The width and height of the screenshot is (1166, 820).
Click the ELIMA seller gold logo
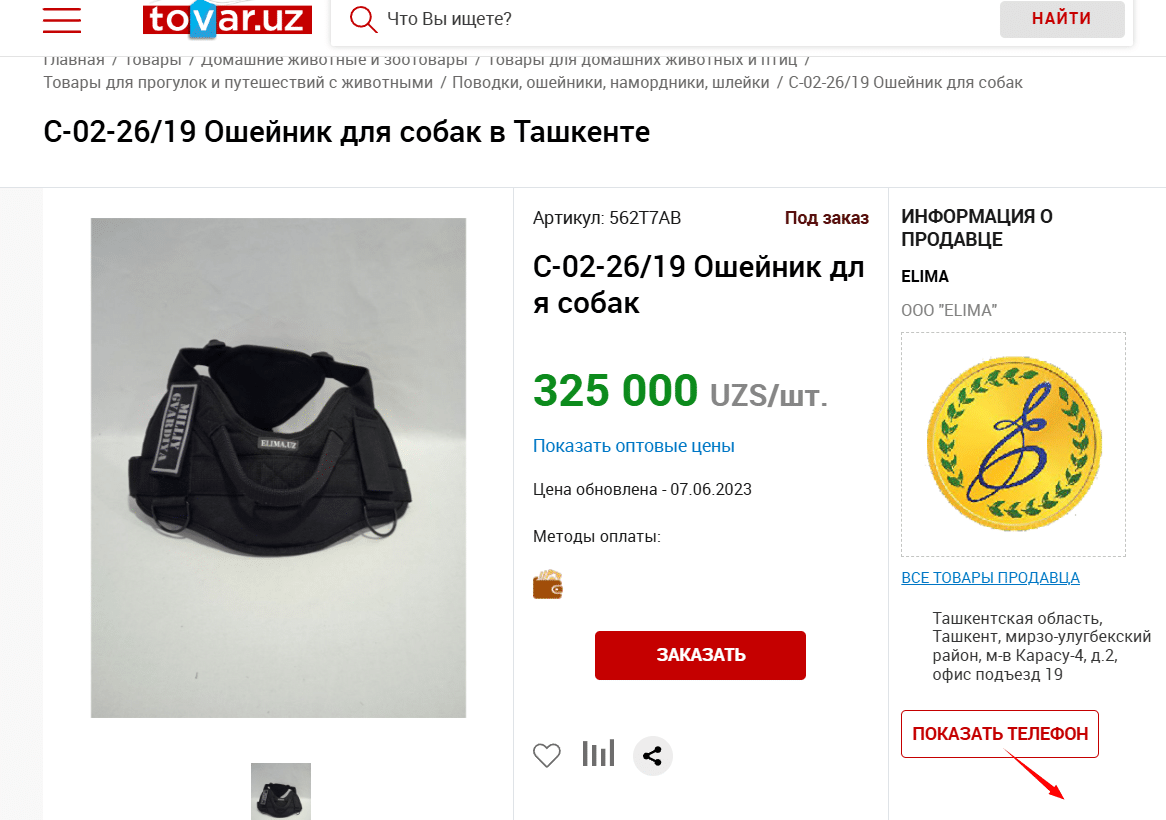tap(1014, 444)
